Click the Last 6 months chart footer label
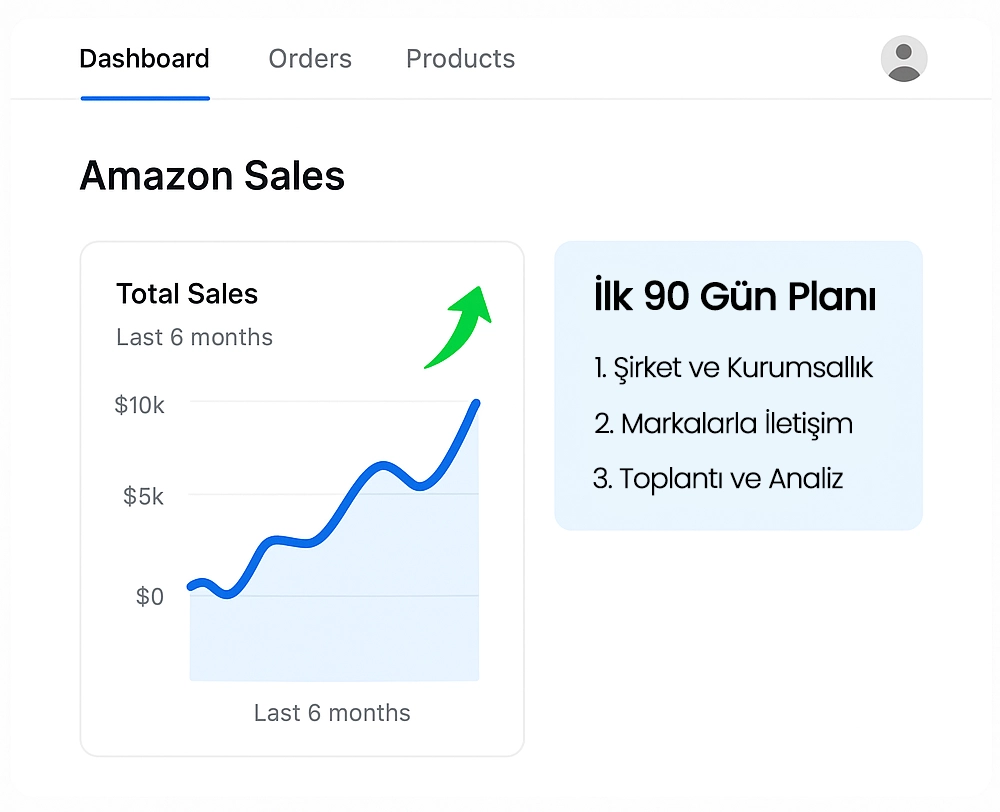Viewport: 1000px width, 812px height. click(332, 713)
